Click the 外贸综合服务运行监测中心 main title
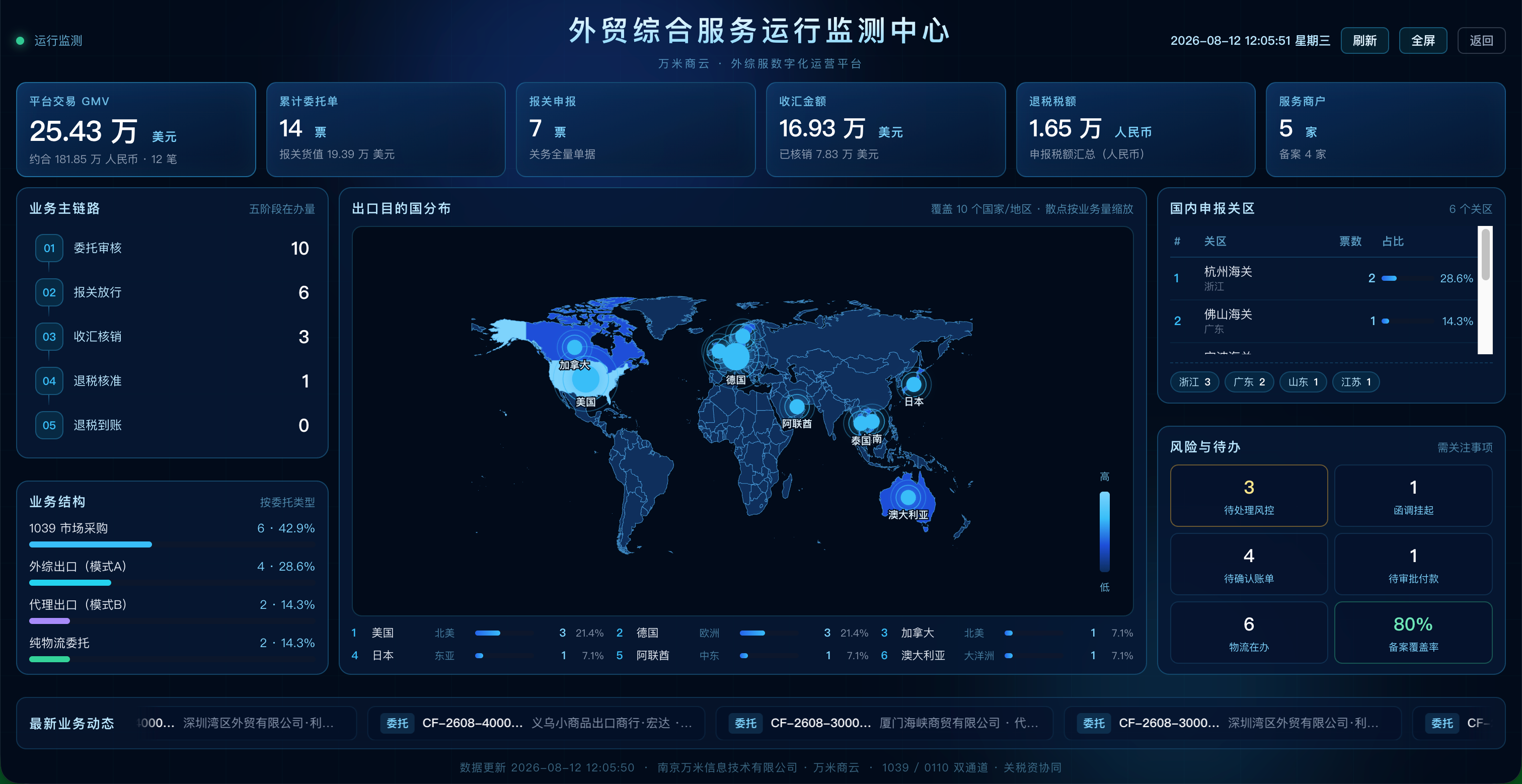Screen dimensions: 1522x784 click(760, 31)
